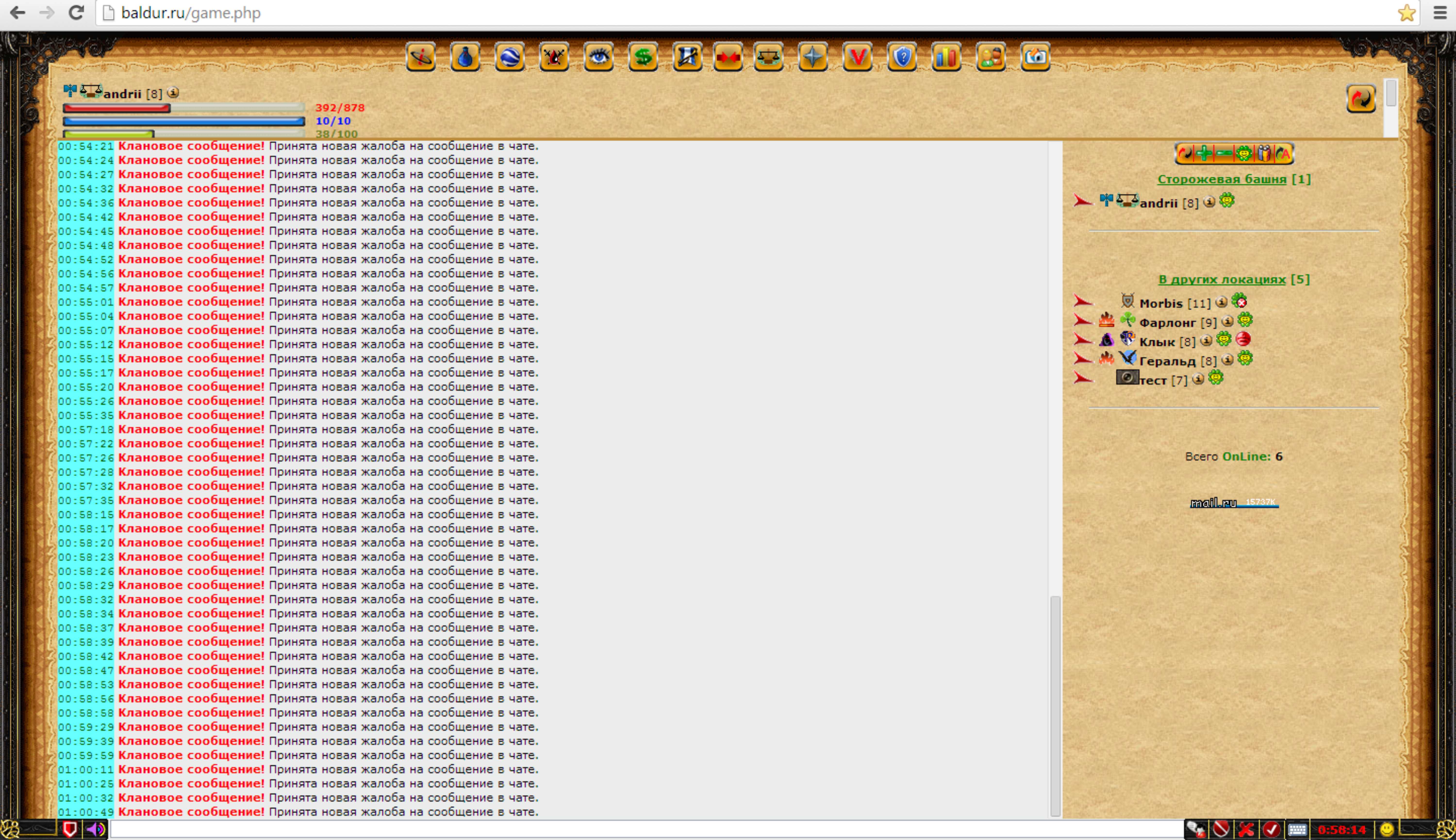Click red private-message arrow beside Morbis
The height and width of the screenshot is (840, 1456).
pos(1083,301)
